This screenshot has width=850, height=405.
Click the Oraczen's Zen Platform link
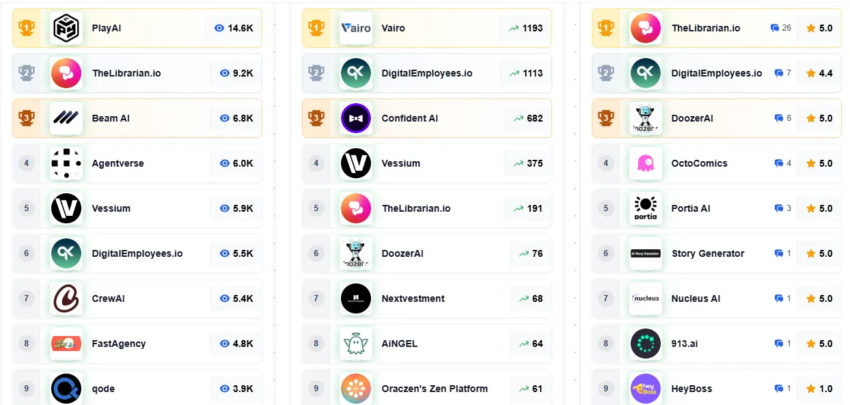pos(435,389)
